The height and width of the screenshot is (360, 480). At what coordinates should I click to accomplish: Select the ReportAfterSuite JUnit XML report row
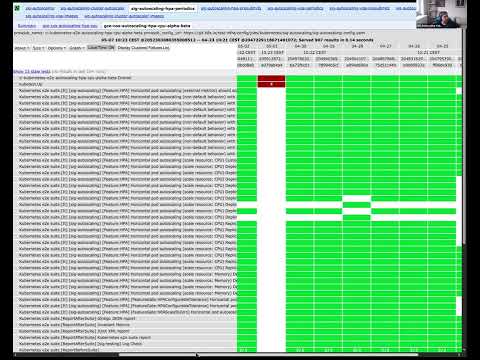point(125,331)
